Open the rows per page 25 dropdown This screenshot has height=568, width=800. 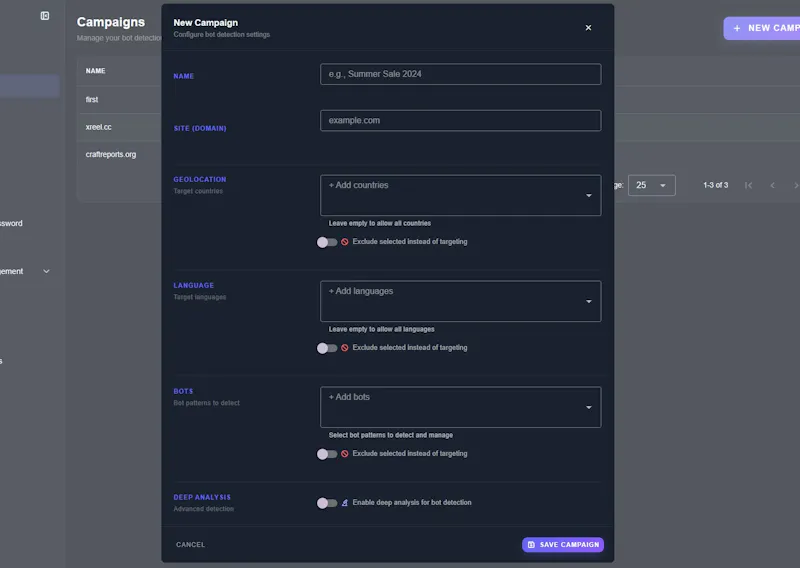point(652,185)
